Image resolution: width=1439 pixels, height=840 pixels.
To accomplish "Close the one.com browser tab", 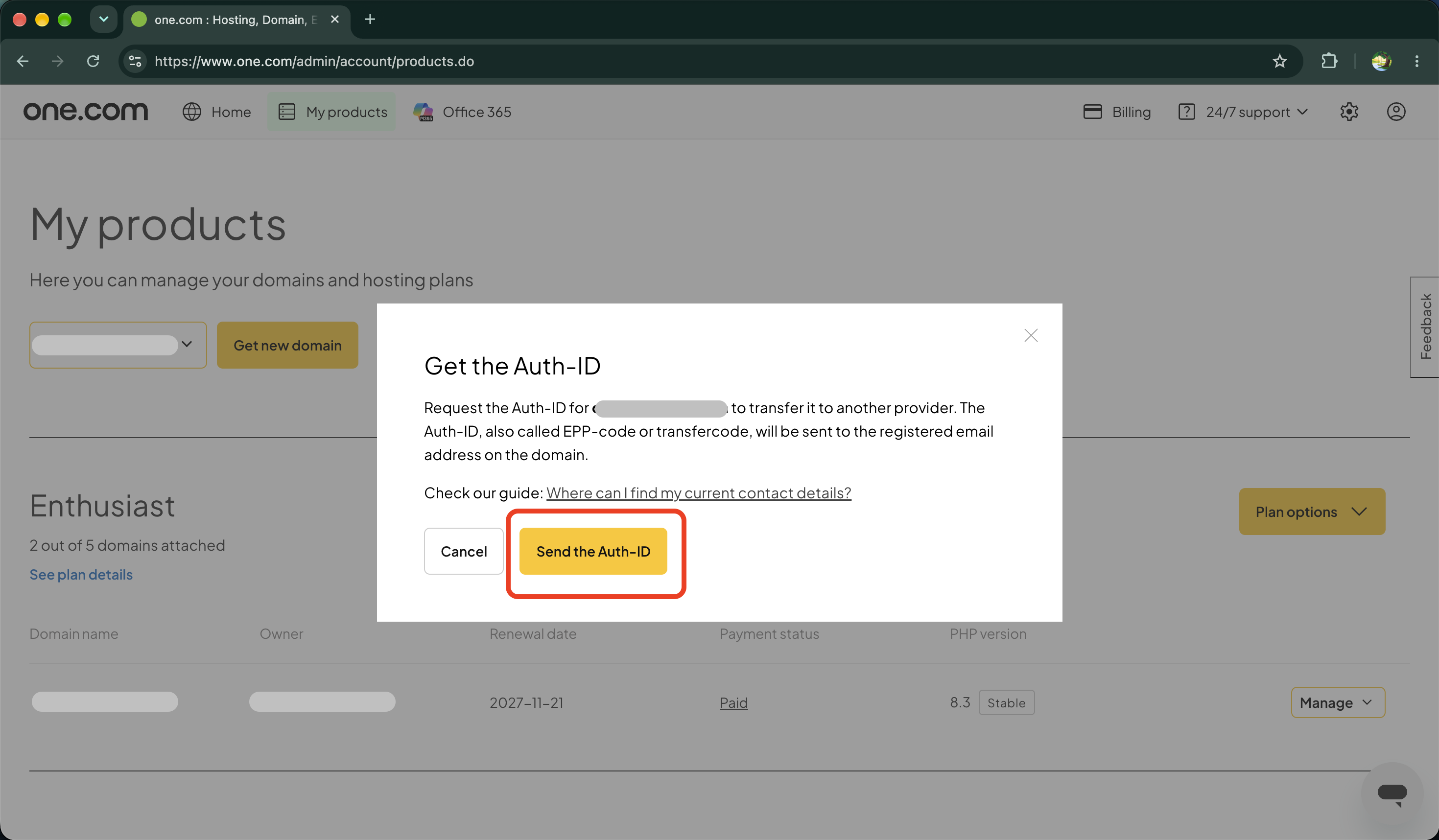I will [x=334, y=20].
